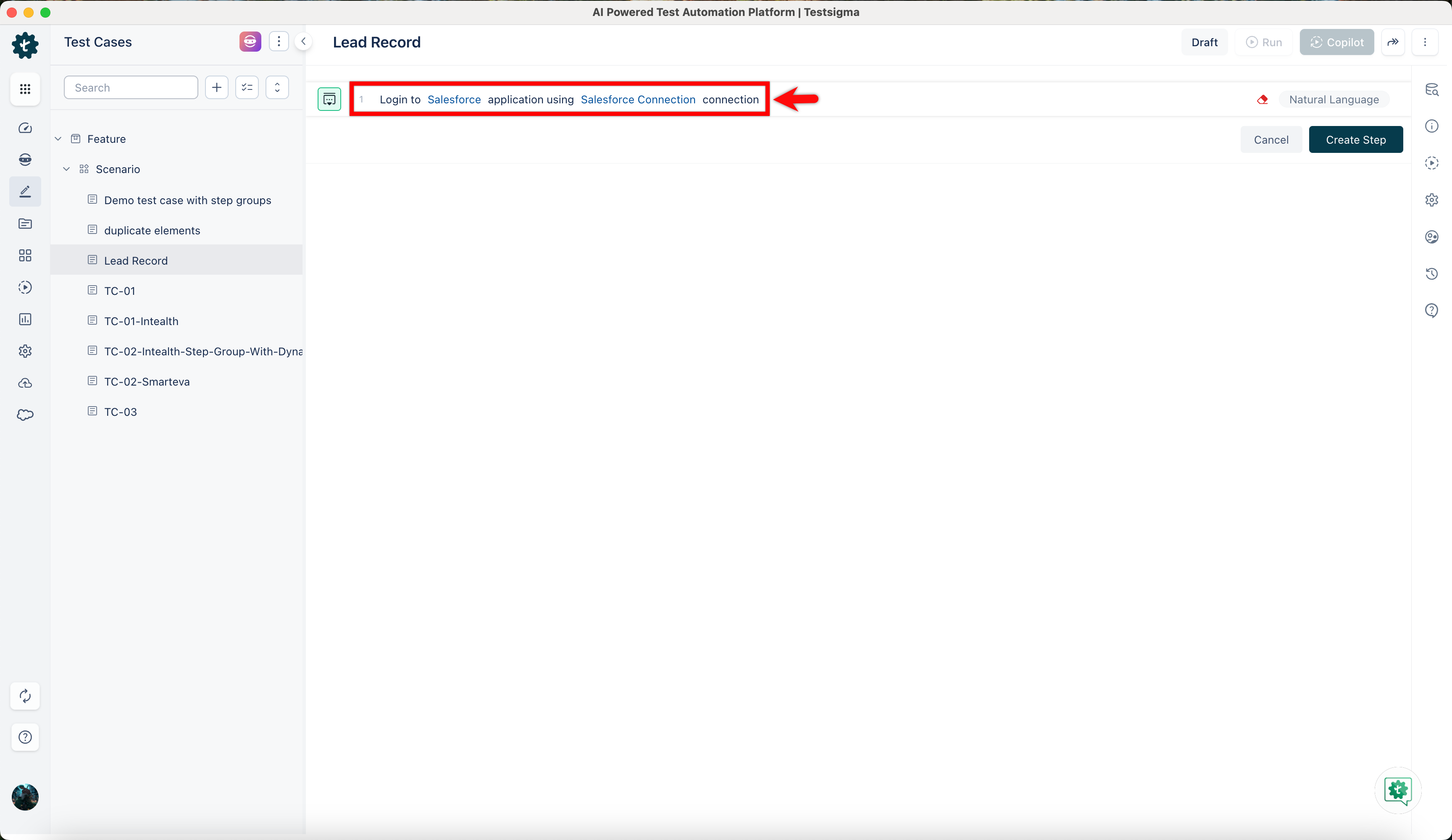This screenshot has height=840, width=1452.
Task: Click the expand/collapse all tree button
Action: click(x=277, y=88)
